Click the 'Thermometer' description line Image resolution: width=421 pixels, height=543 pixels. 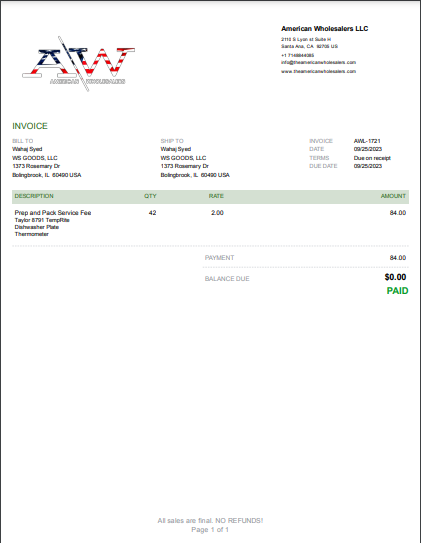coord(32,234)
